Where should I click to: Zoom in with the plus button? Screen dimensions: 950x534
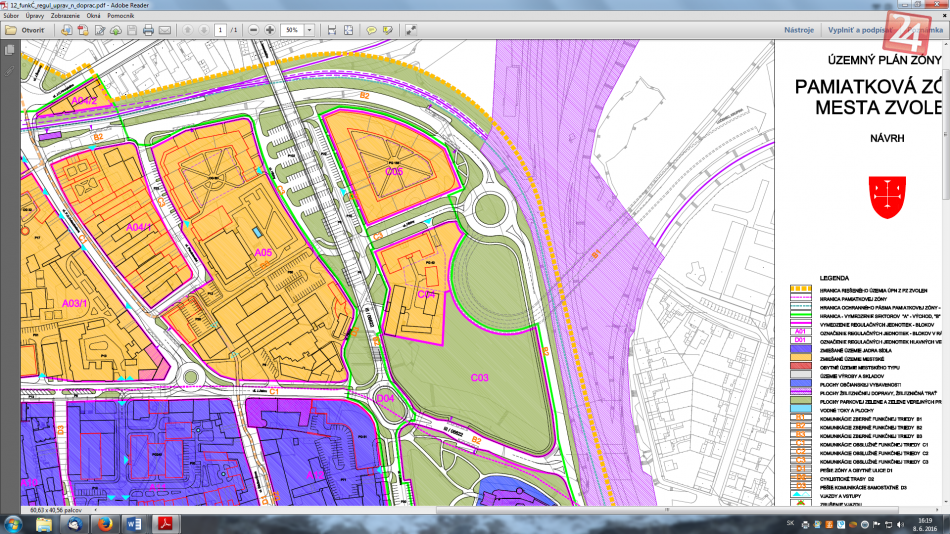click(270, 31)
